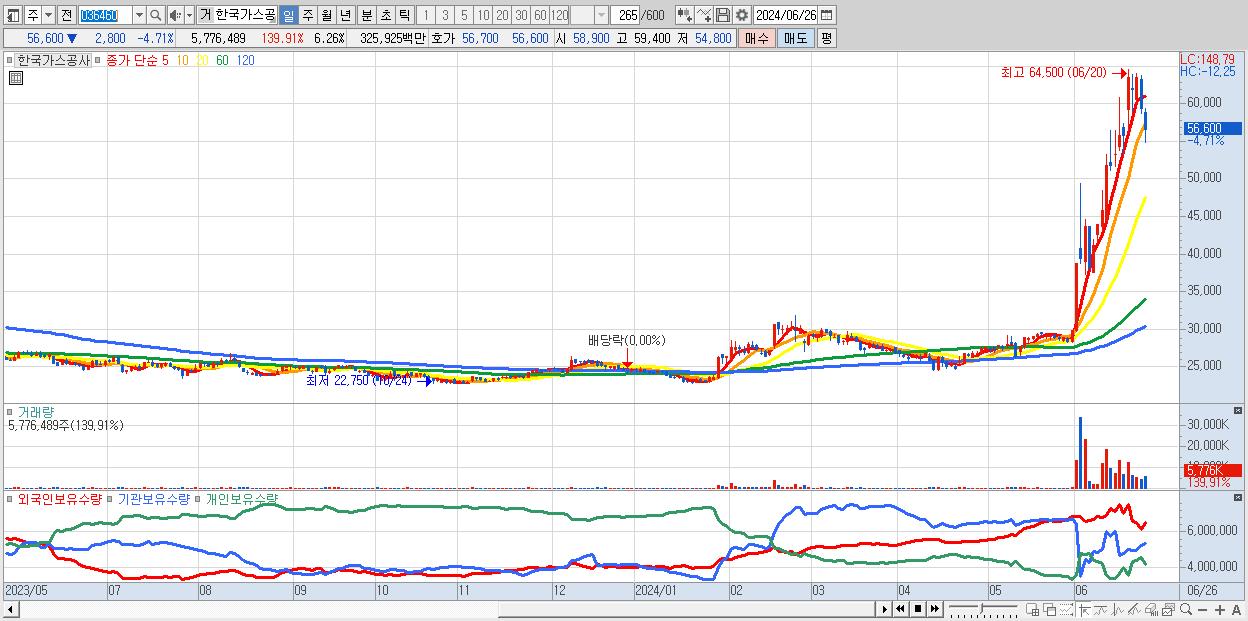Choose the 60 interval button
Viewport: 1248px width, 621px height.
(x=540, y=15)
